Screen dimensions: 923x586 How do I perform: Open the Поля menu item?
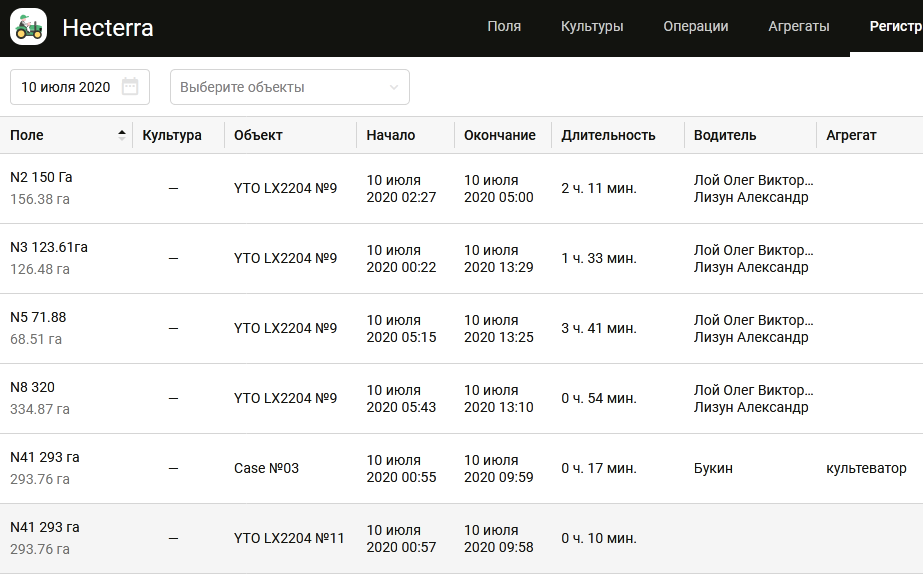(x=504, y=27)
